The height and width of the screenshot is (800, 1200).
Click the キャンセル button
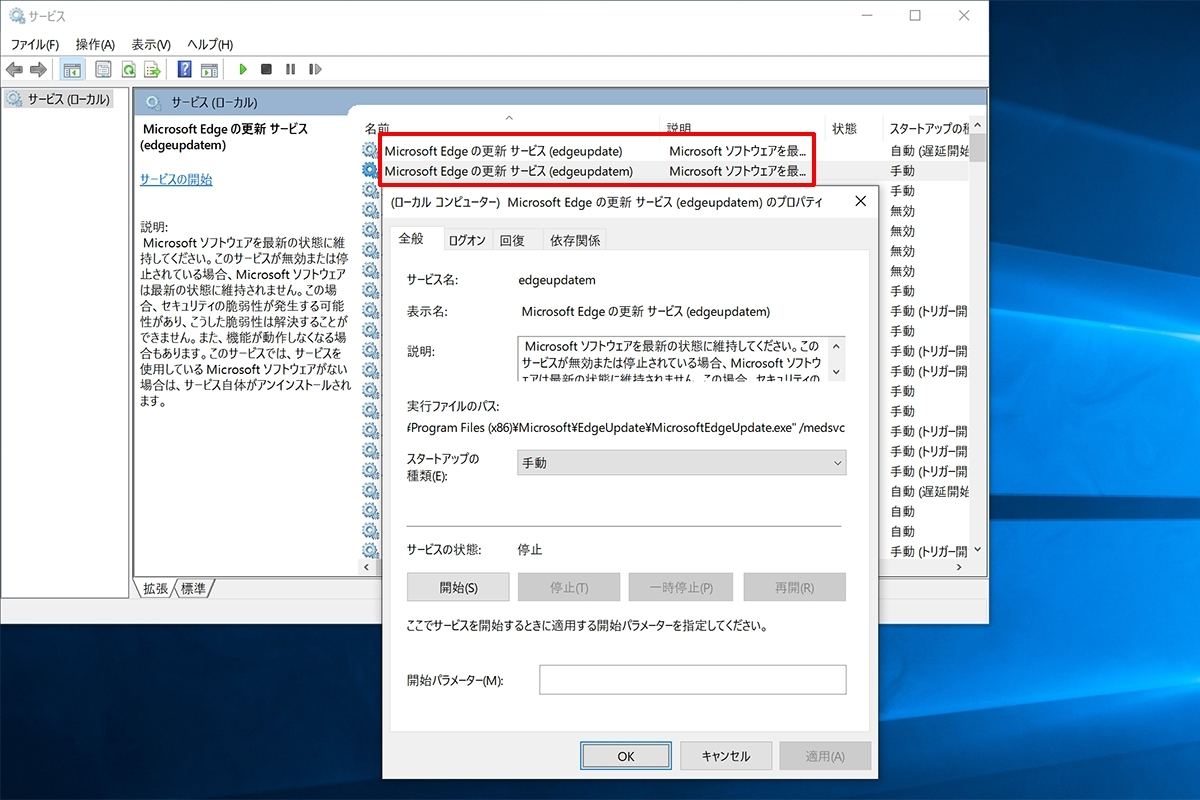pos(725,756)
